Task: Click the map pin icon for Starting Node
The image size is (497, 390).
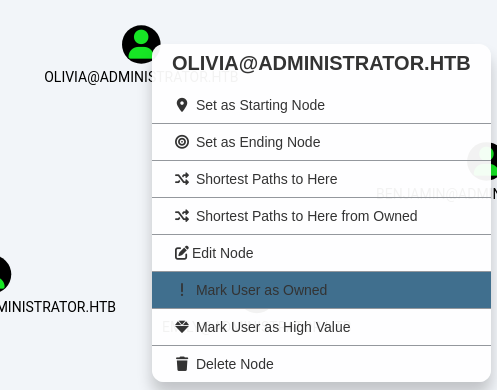Action: click(x=182, y=105)
